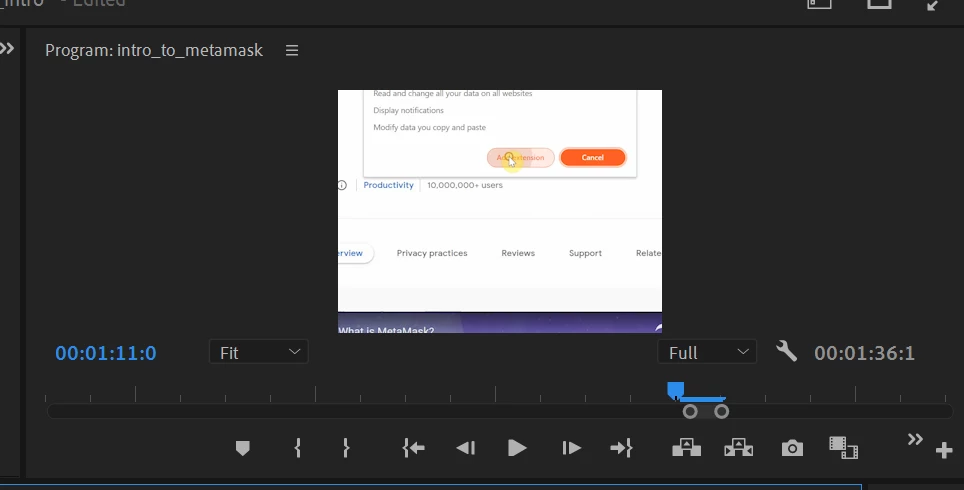Click the Mark In bracket button
This screenshot has width=964, height=490.
tap(298, 448)
